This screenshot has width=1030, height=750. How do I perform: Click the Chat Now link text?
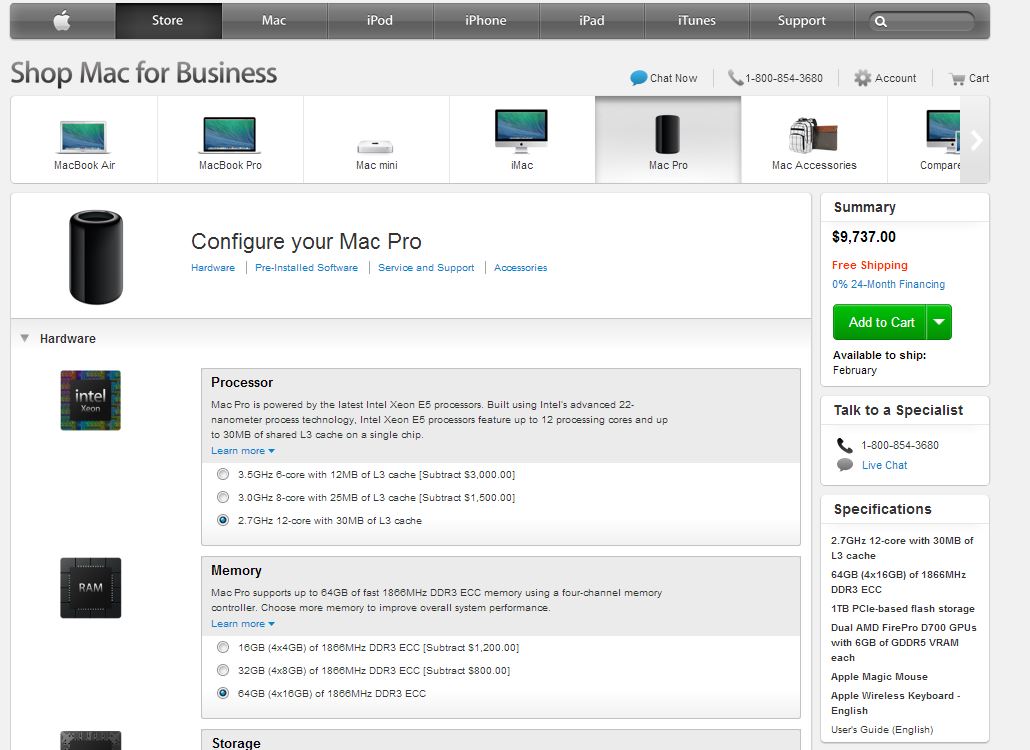(673, 78)
